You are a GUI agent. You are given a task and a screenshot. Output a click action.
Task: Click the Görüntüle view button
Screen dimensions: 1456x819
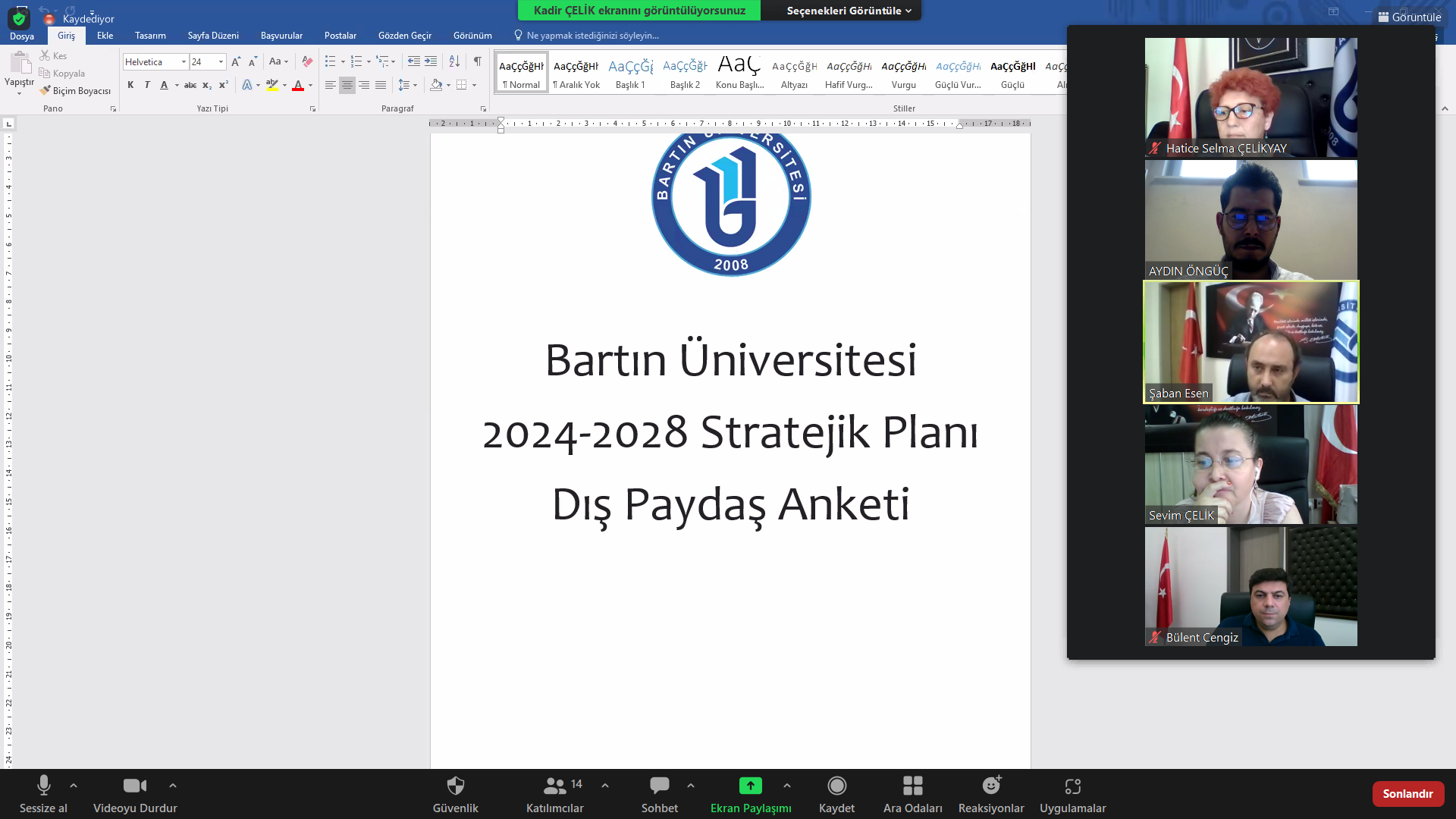[x=1409, y=17]
